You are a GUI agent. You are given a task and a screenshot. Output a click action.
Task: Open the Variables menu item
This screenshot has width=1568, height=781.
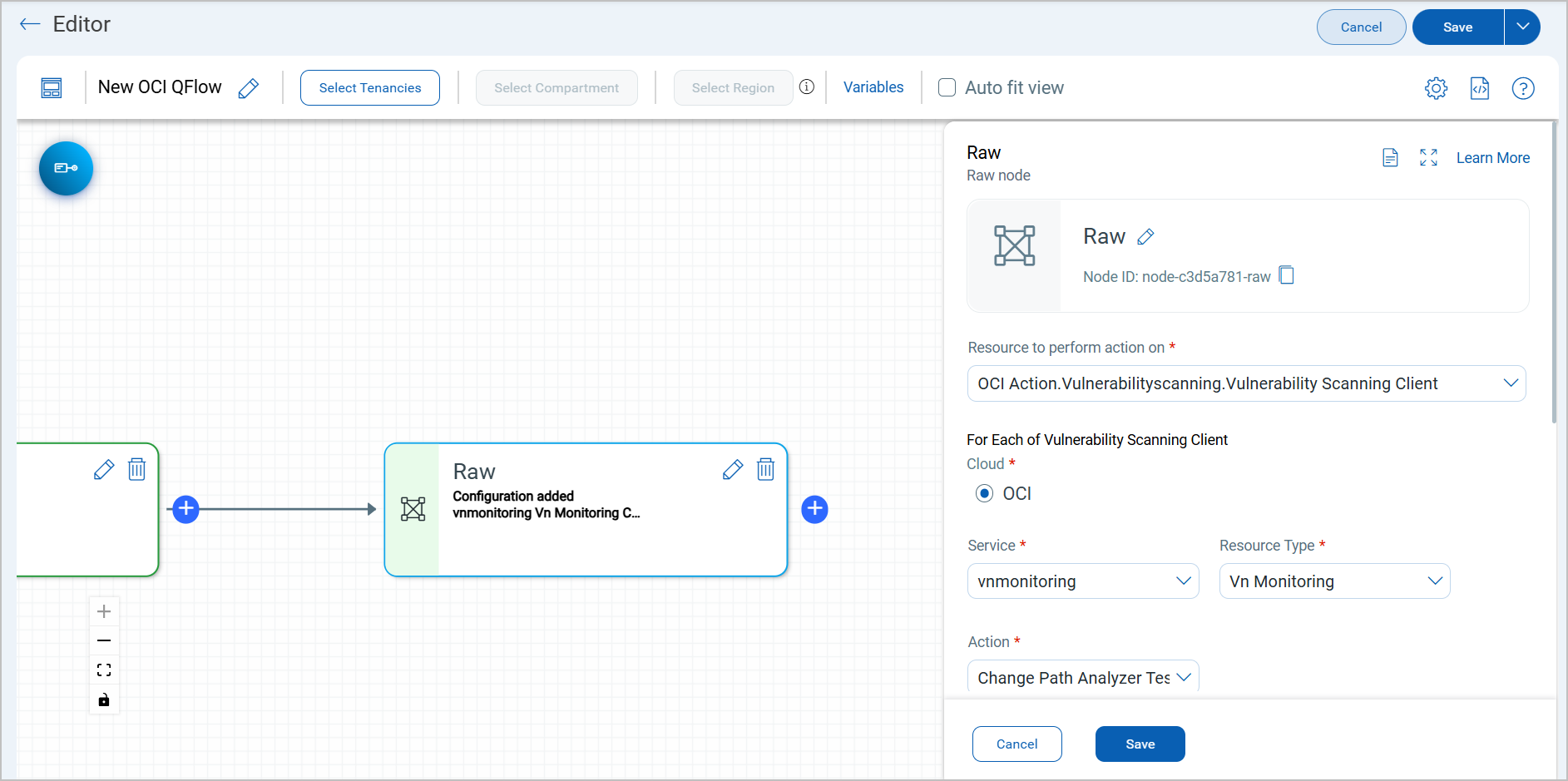(x=873, y=87)
